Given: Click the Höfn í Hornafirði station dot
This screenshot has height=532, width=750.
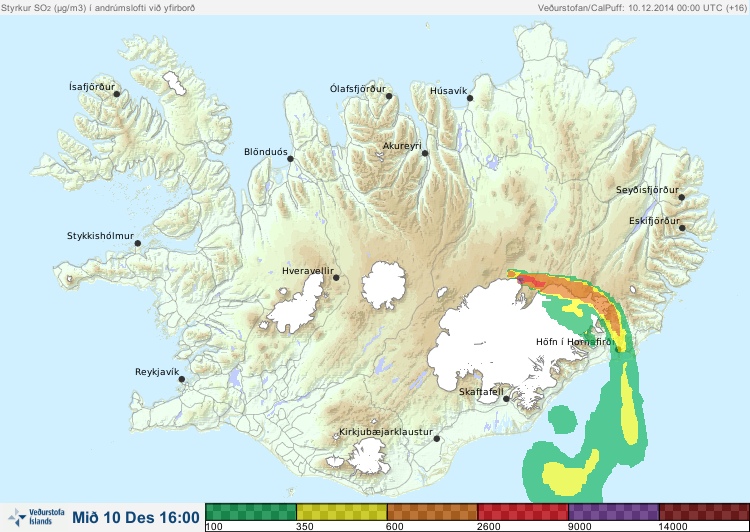Looking at the screenshot, I should [618, 350].
